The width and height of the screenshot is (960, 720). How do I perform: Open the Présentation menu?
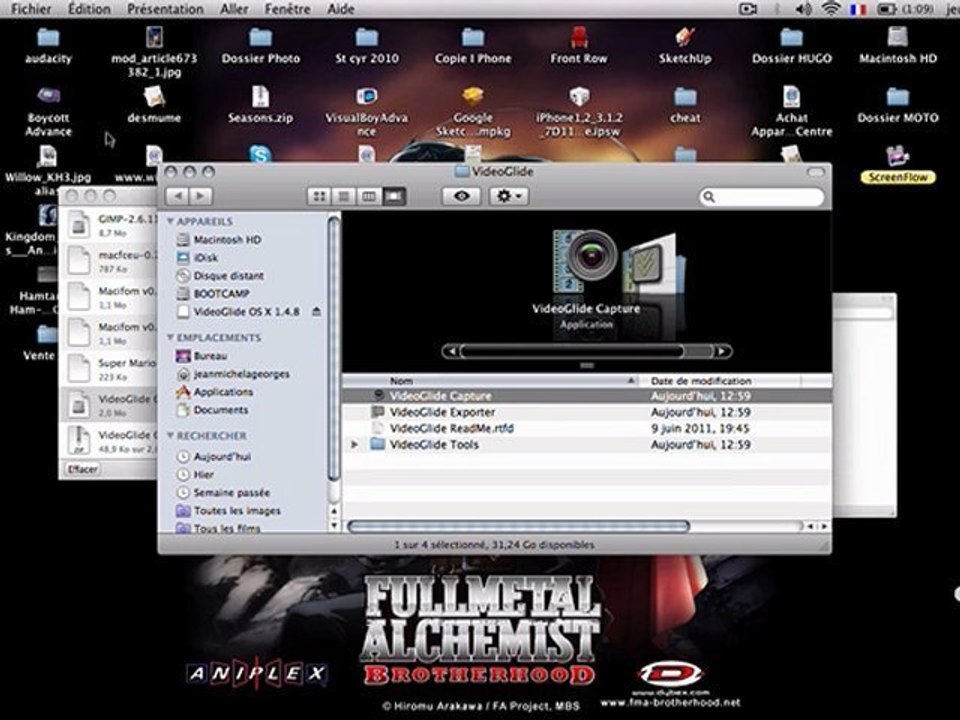(165, 9)
